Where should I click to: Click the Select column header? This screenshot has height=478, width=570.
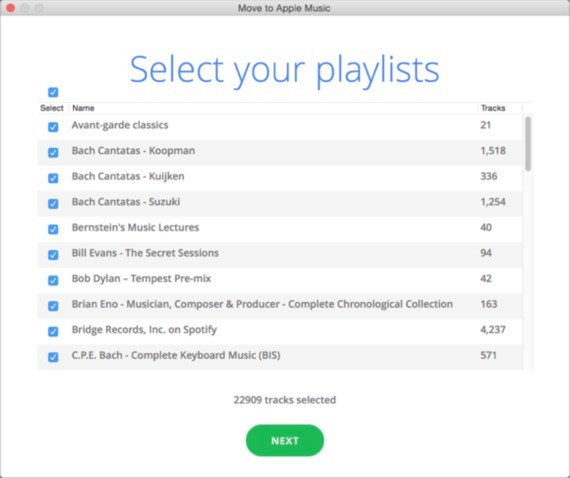[52, 108]
